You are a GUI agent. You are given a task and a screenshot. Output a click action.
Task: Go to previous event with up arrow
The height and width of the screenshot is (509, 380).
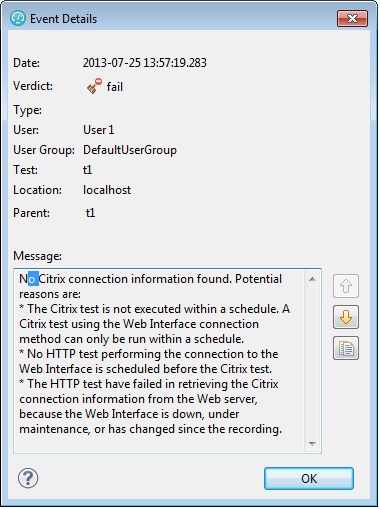pos(346,286)
